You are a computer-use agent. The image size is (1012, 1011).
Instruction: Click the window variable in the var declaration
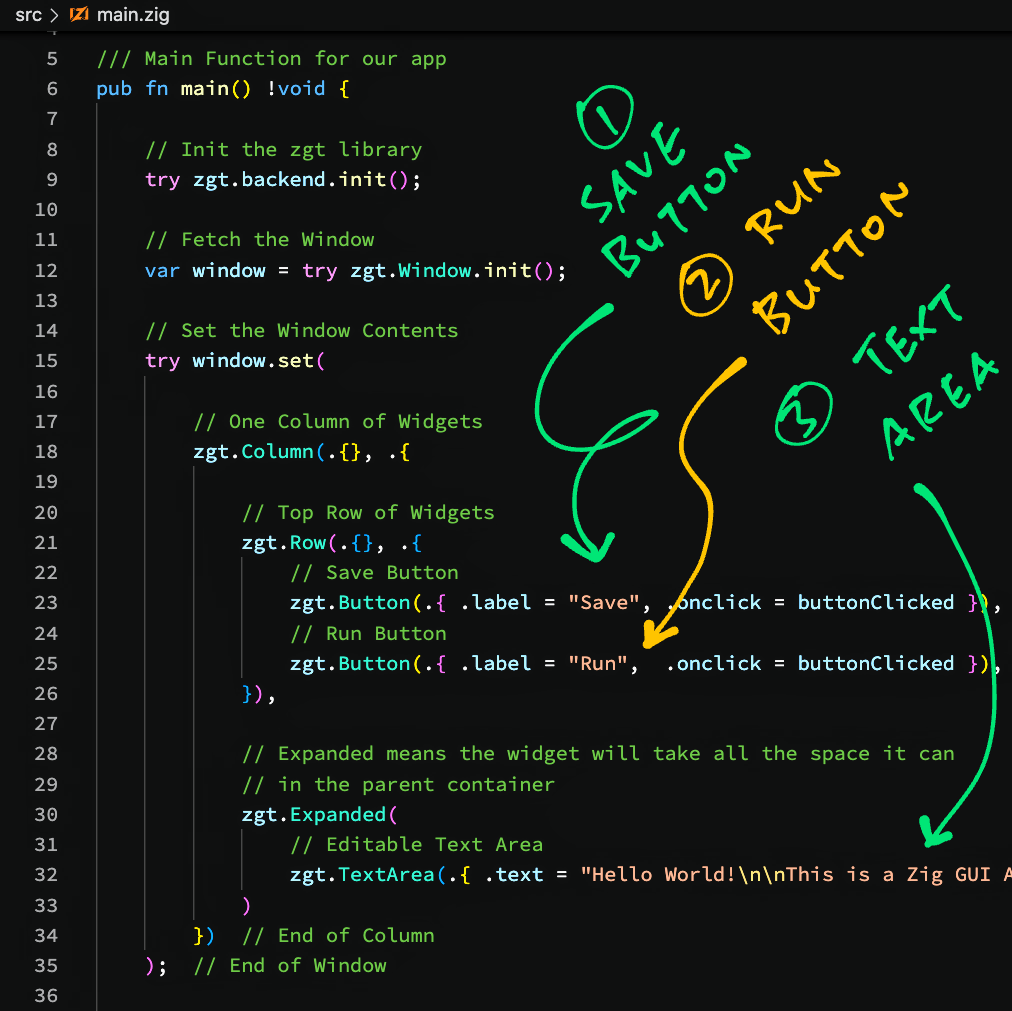[229, 271]
